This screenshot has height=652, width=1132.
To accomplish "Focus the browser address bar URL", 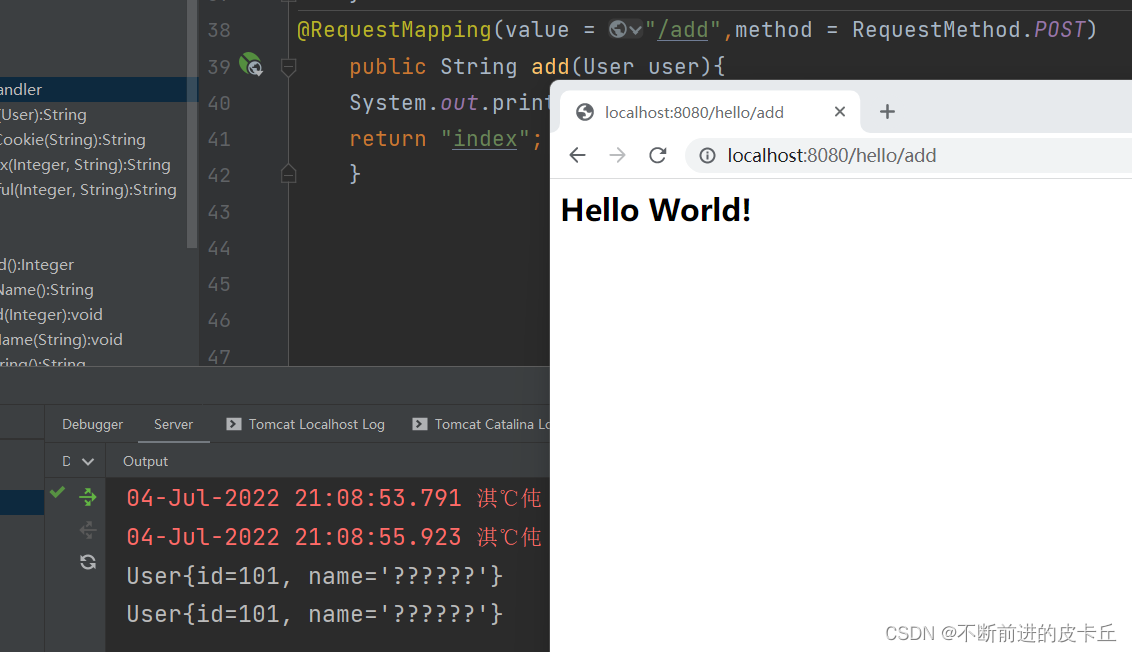I will point(832,155).
